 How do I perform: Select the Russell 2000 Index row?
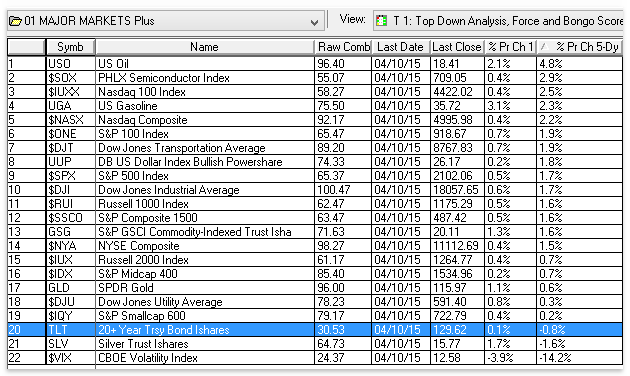click(x=315, y=260)
